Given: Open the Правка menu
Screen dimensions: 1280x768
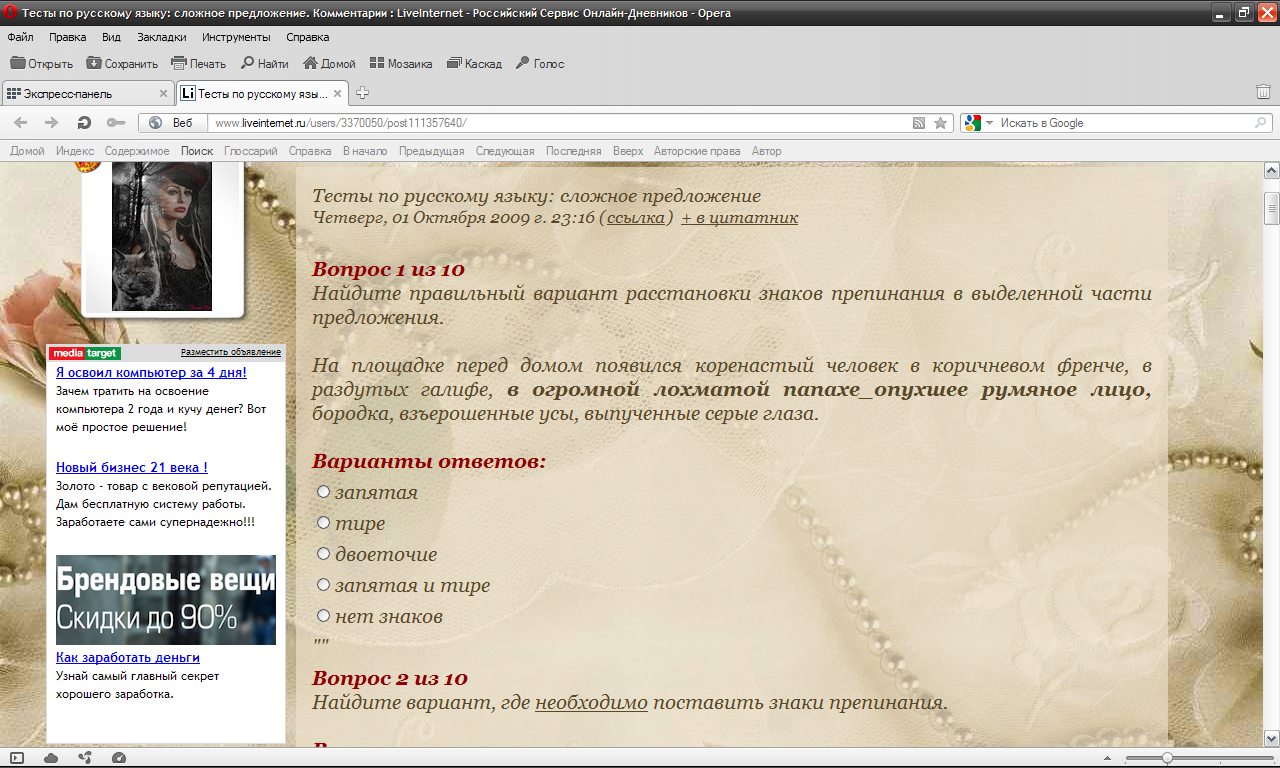Looking at the screenshot, I should tap(67, 37).
